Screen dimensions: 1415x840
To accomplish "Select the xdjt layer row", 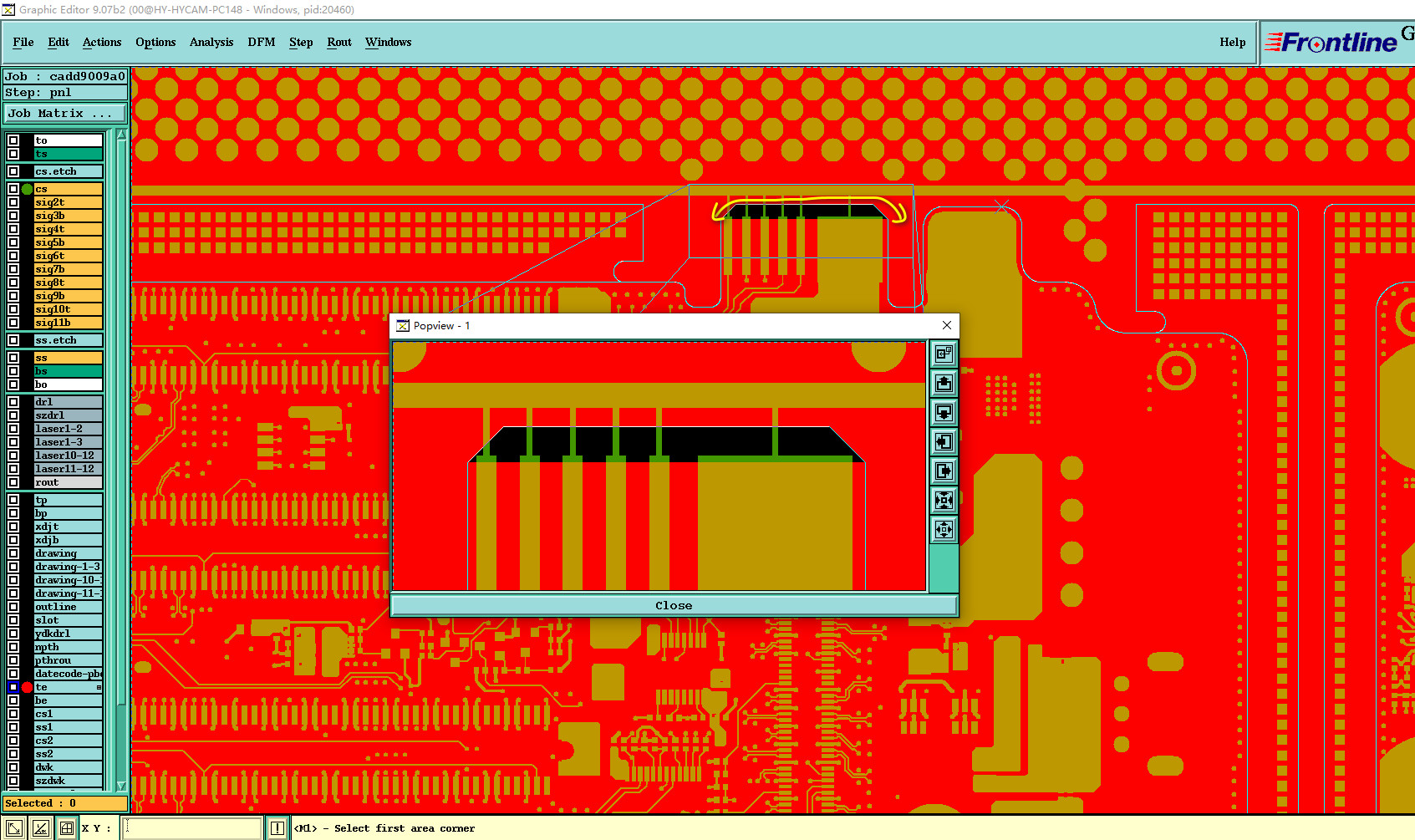I will (68, 527).
